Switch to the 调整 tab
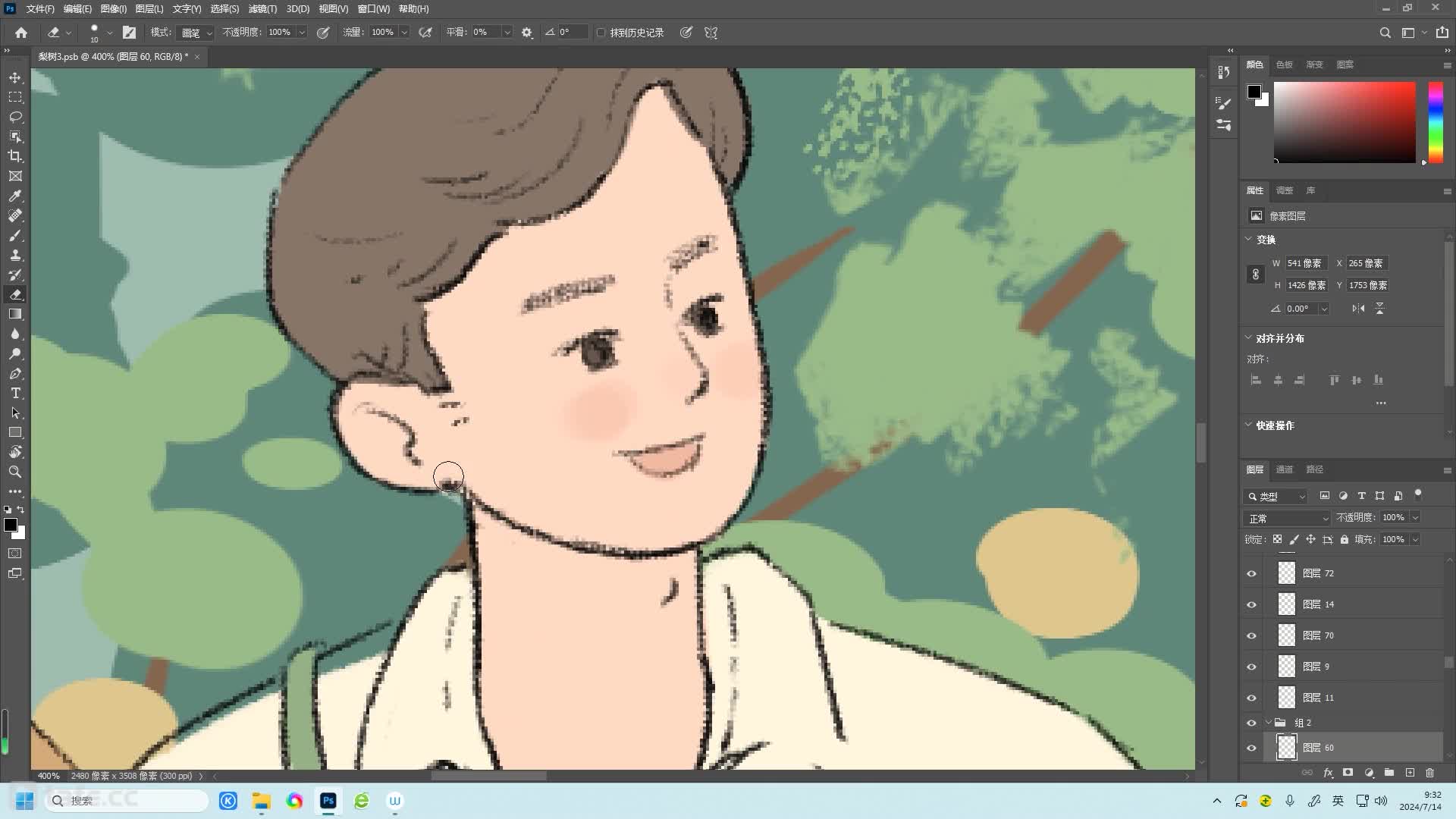The height and width of the screenshot is (819, 1456). click(x=1284, y=190)
